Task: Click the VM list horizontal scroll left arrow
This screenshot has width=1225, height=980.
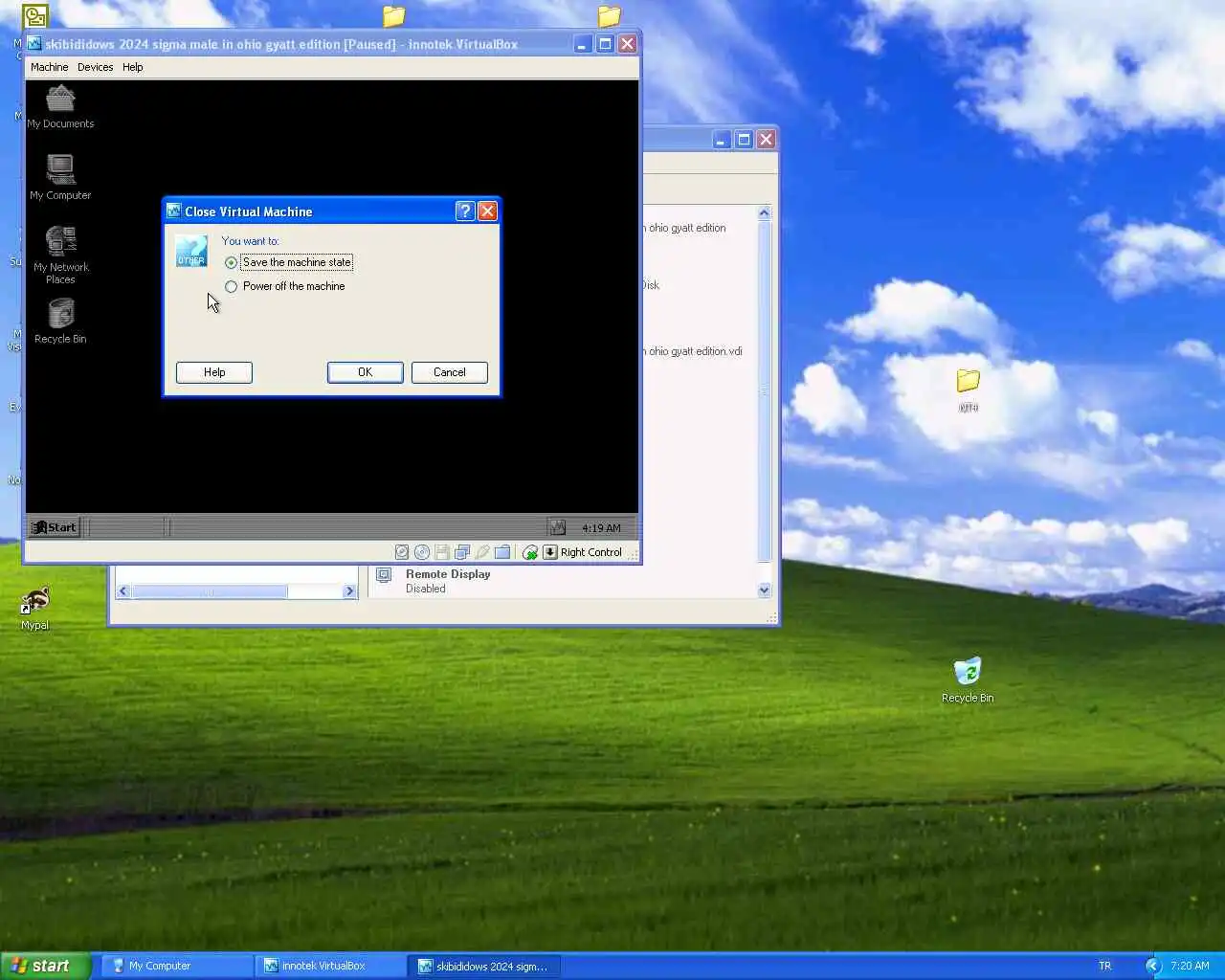Action: coord(122,591)
